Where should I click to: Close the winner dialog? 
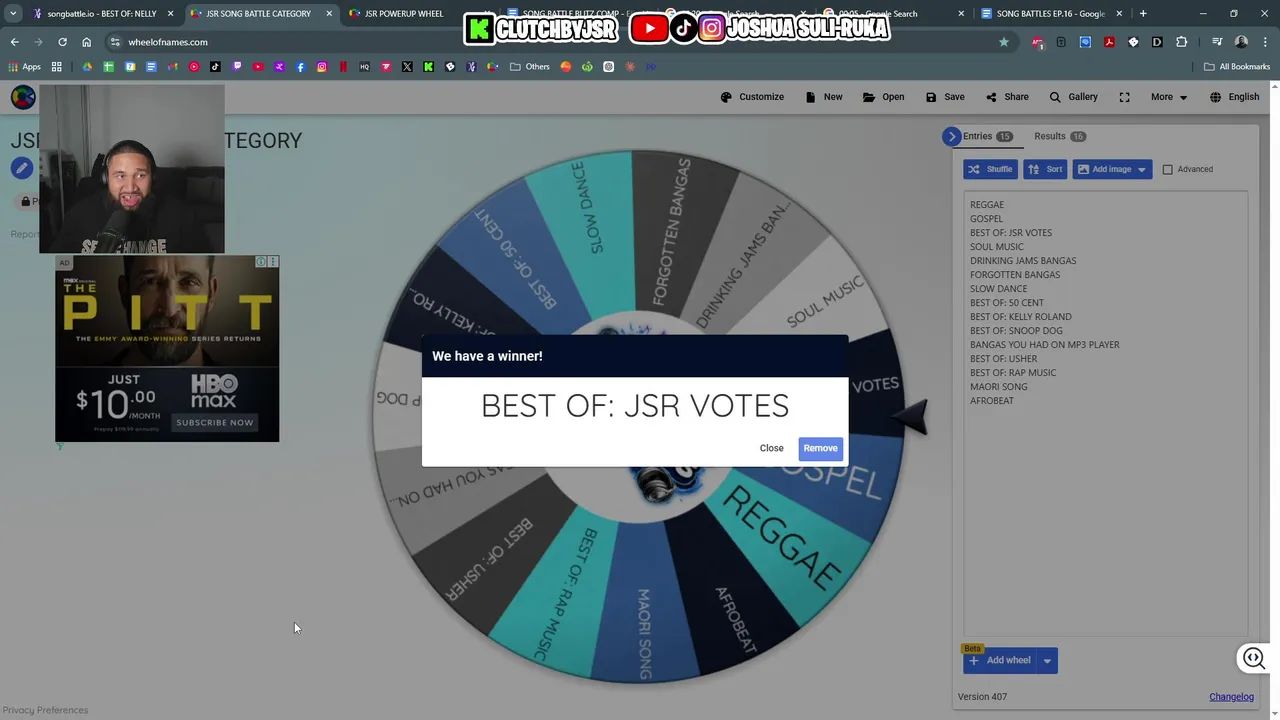point(771,448)
